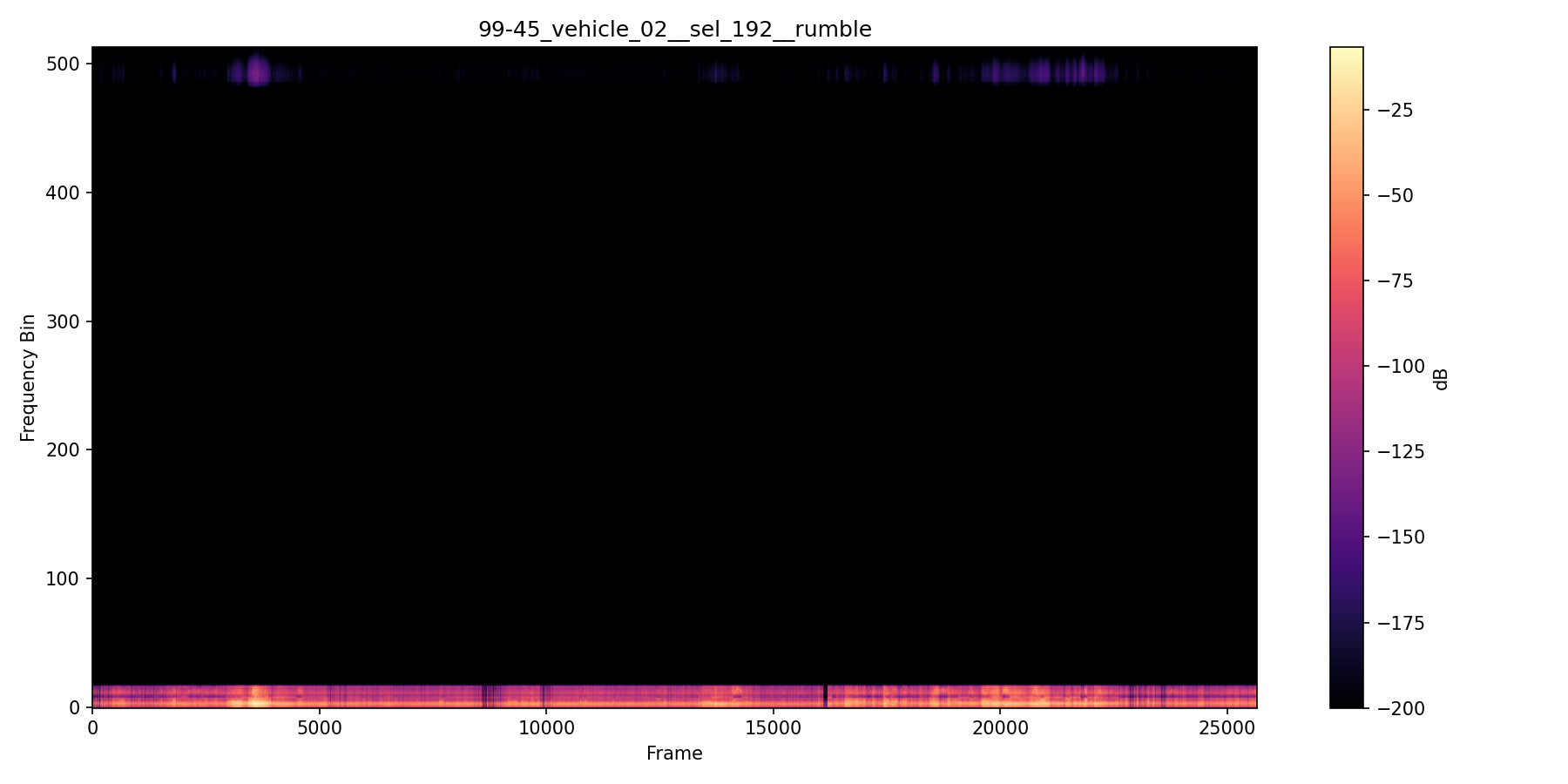1568x784 pixels.
Task: Click the -100 label on the colorbar
Action: [x=1402, y=367]
